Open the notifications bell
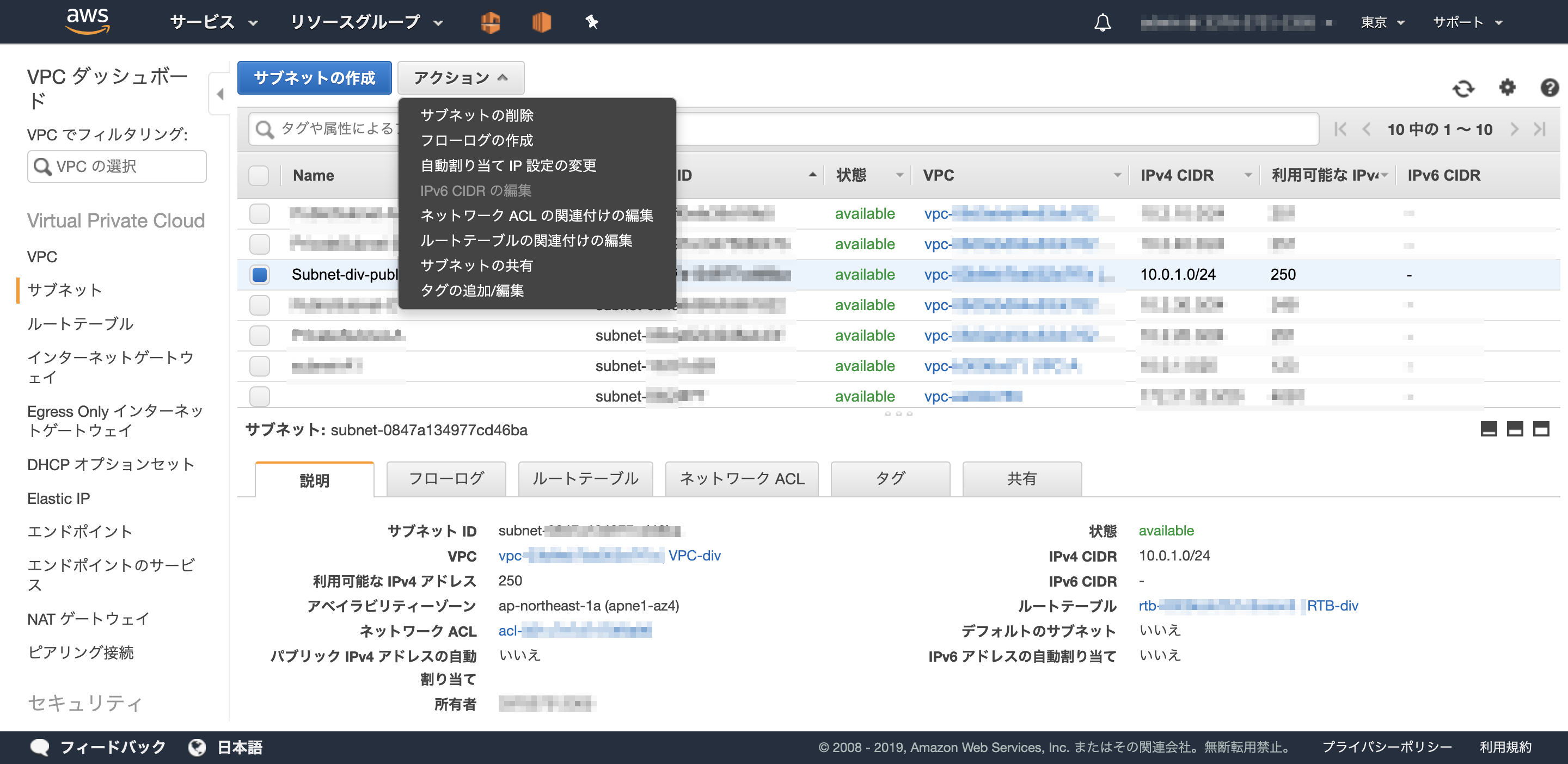 1102,22
